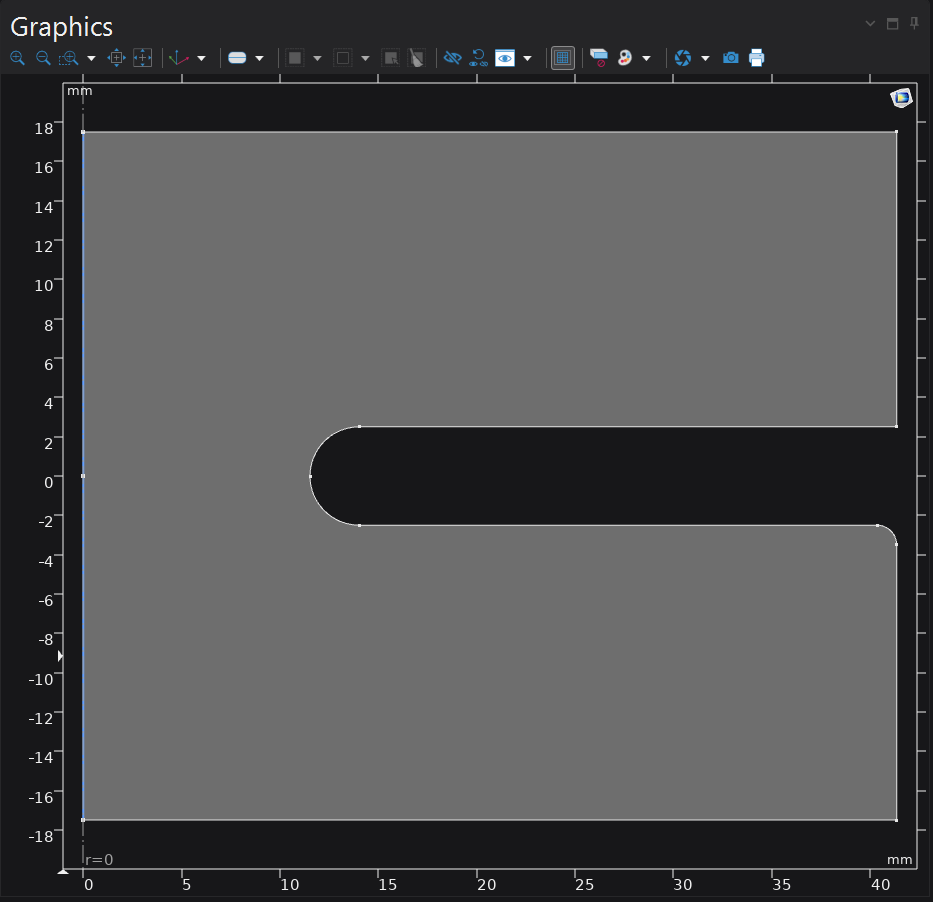Image resolution: width=933 pixels, height=902 pixels.
Task: Click the color palette icon
Action: (x=625, y=58)
